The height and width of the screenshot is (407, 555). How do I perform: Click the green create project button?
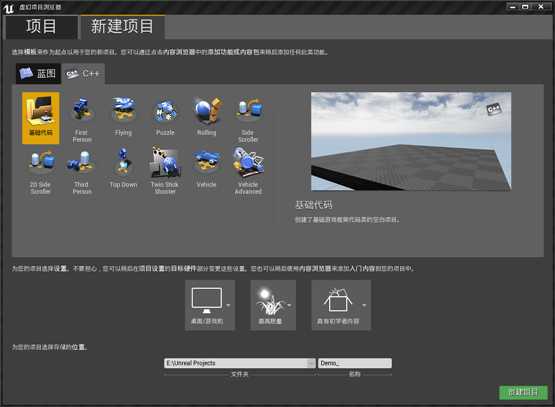[x=523, y=392]
